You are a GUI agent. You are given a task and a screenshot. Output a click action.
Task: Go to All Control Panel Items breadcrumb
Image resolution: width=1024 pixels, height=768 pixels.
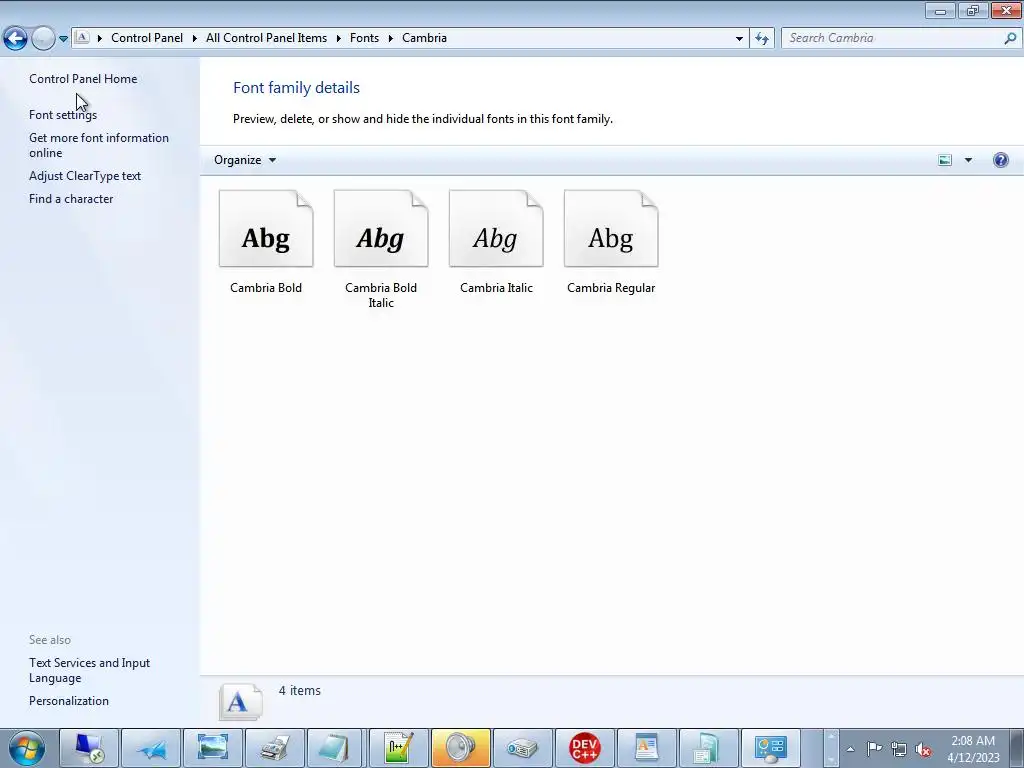266,38
